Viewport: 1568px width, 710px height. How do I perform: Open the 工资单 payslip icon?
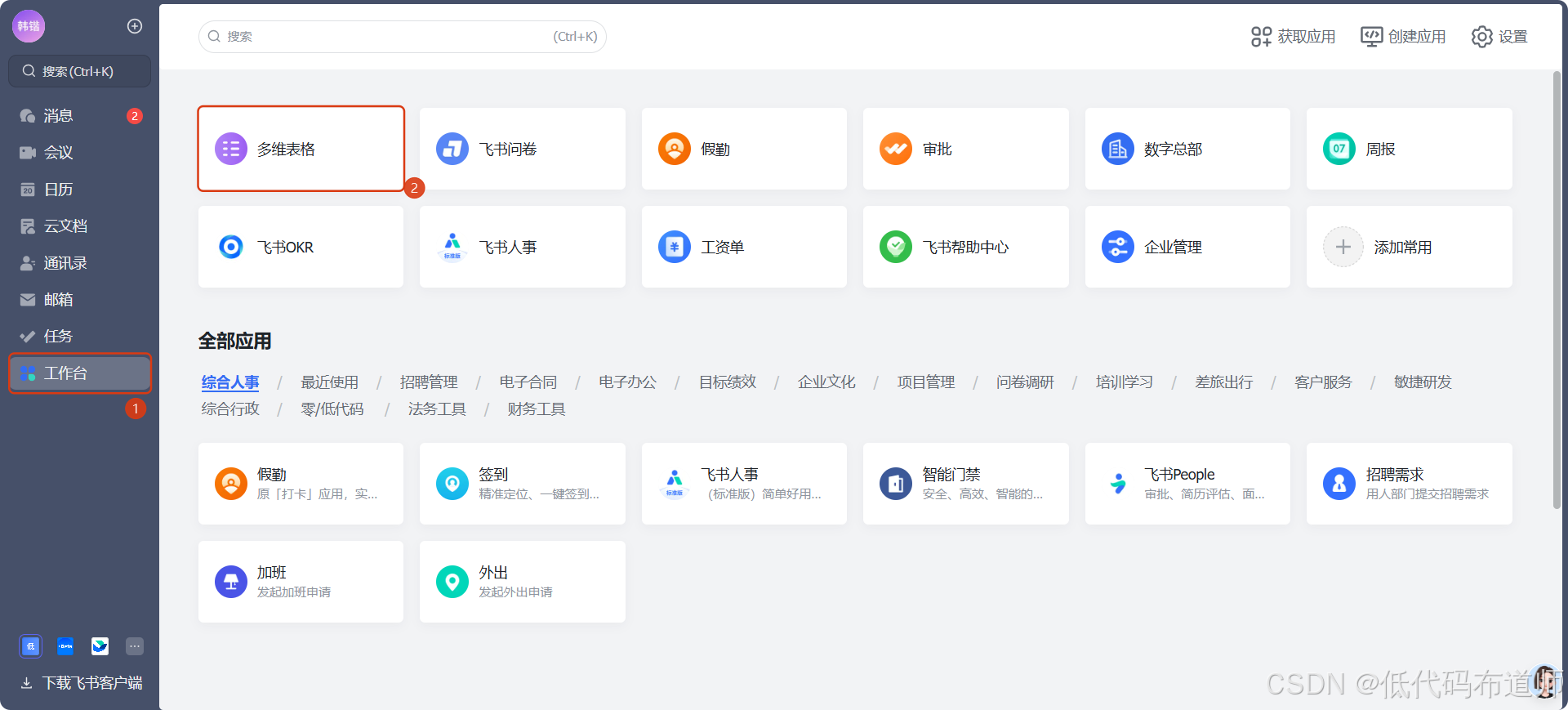coord(675,247)
